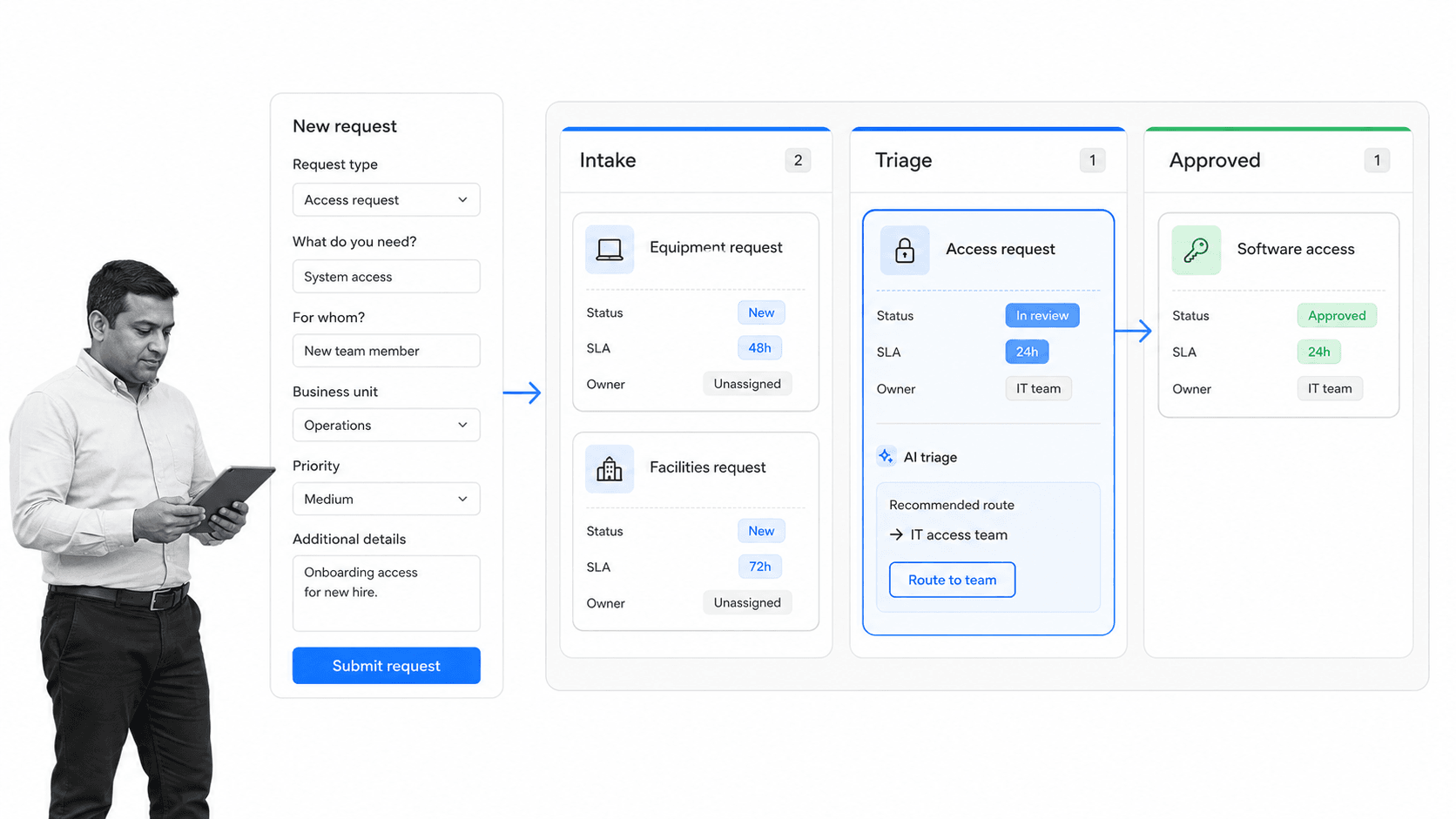Click IT team owner on Software access

(1330, 388)
